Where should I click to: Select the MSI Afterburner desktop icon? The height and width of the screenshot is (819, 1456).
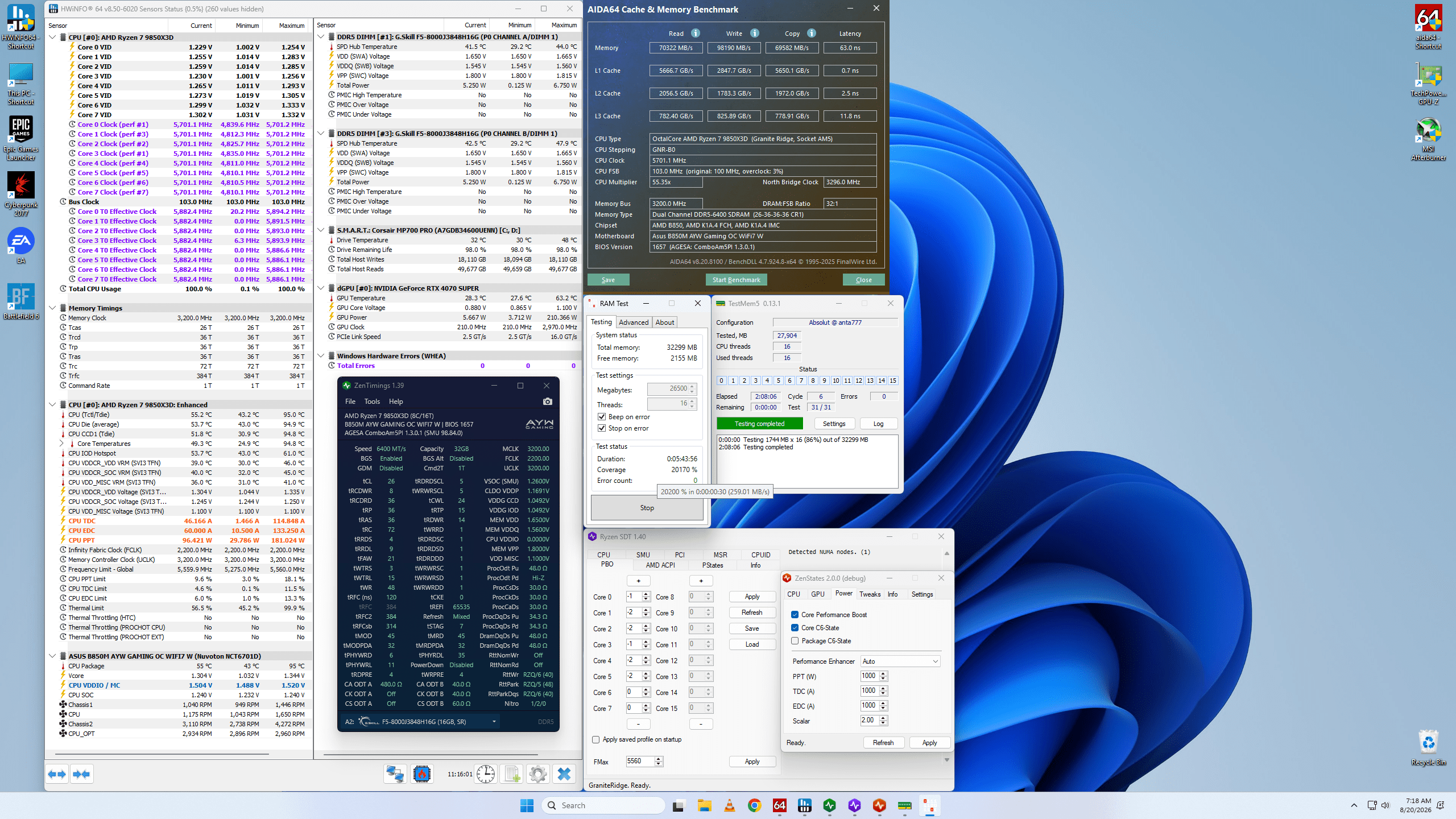(1428, 138)
